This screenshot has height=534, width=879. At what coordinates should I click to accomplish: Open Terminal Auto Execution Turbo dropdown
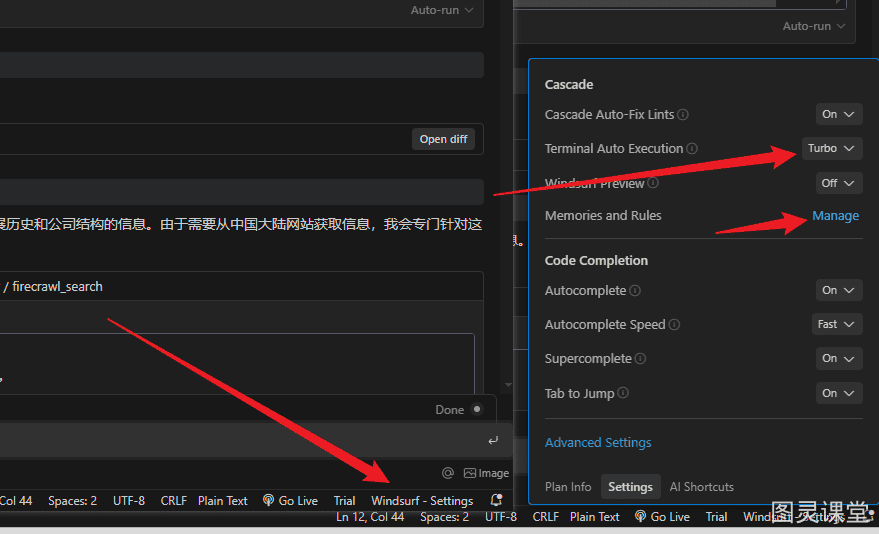click(832, 148)
